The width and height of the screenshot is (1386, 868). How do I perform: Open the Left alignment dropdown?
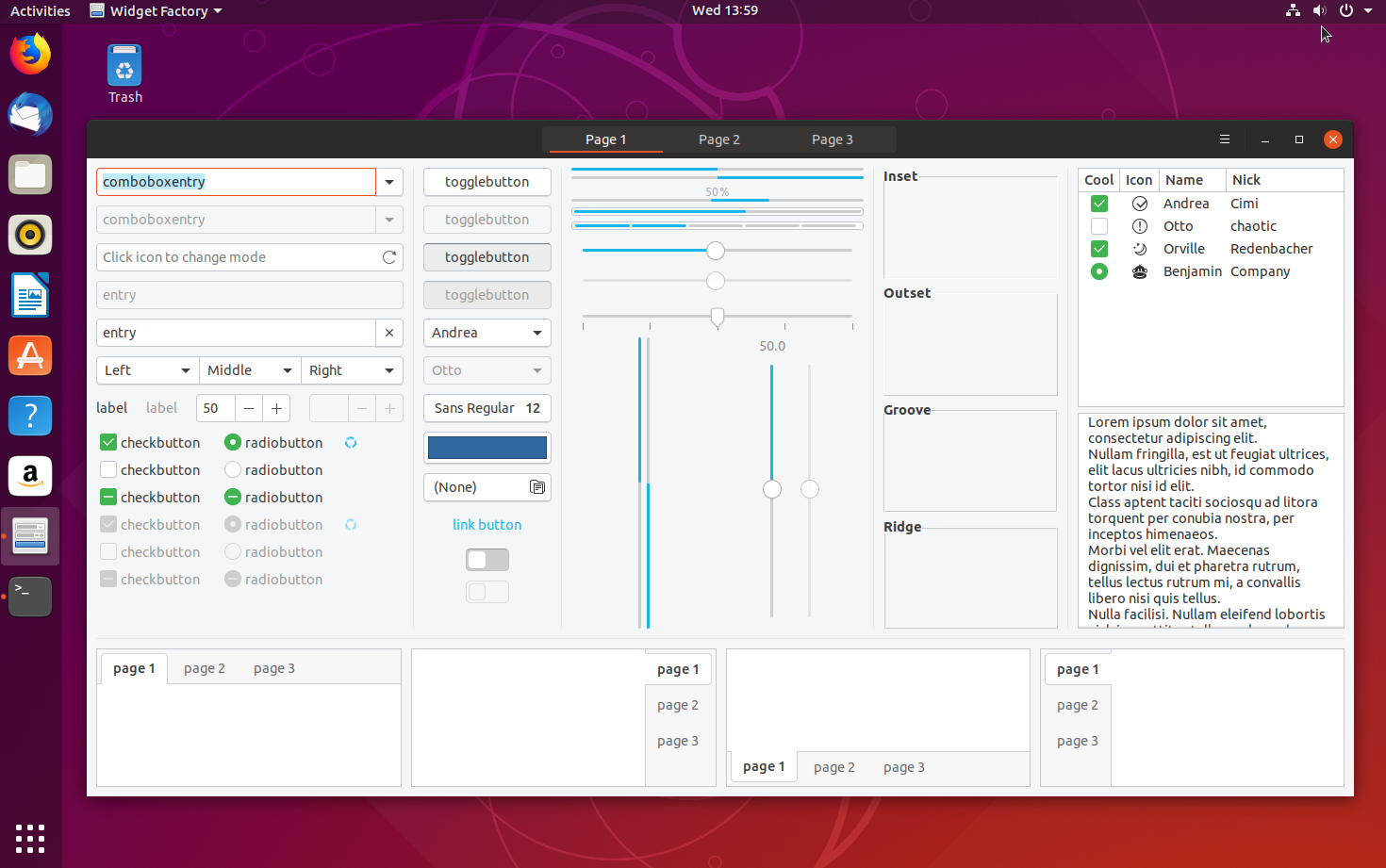click(146, 370)
